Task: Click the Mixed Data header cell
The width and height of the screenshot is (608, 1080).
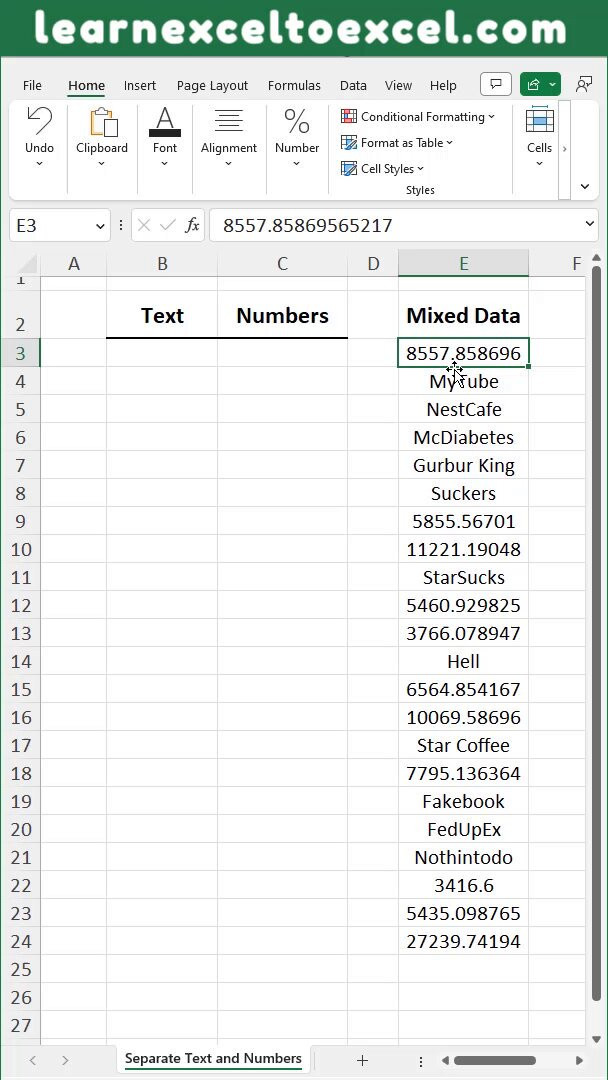Action: [x=463, y=315]
